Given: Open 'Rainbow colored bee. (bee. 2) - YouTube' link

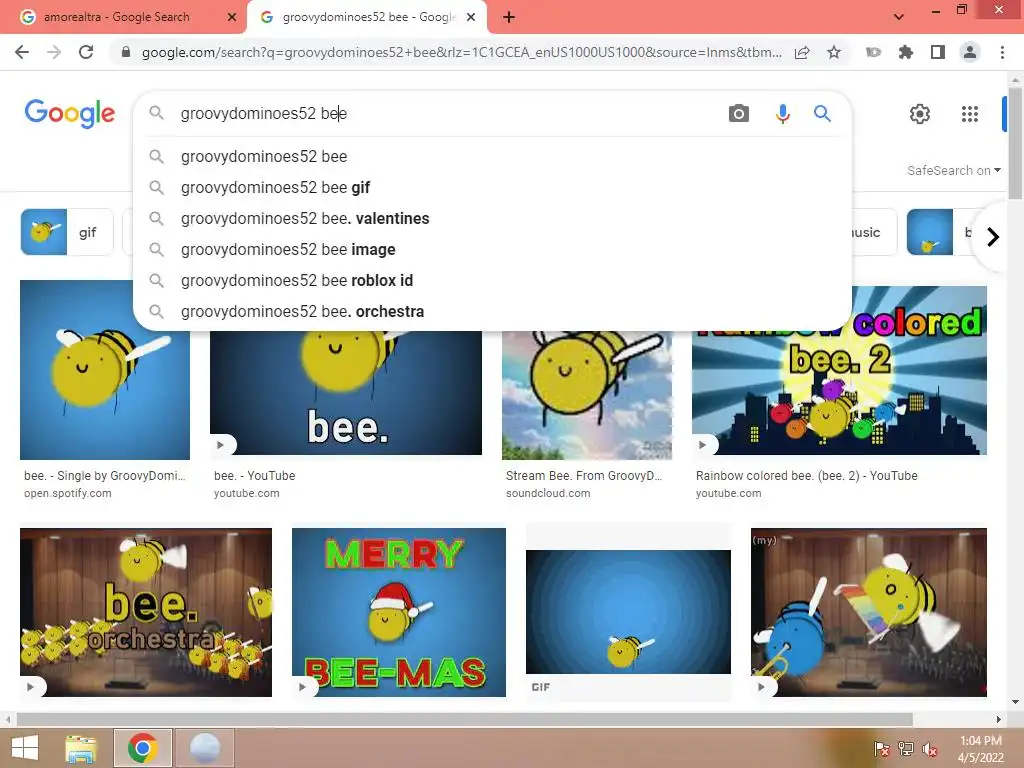Looking at the screenshot, I should coord(807,475).
